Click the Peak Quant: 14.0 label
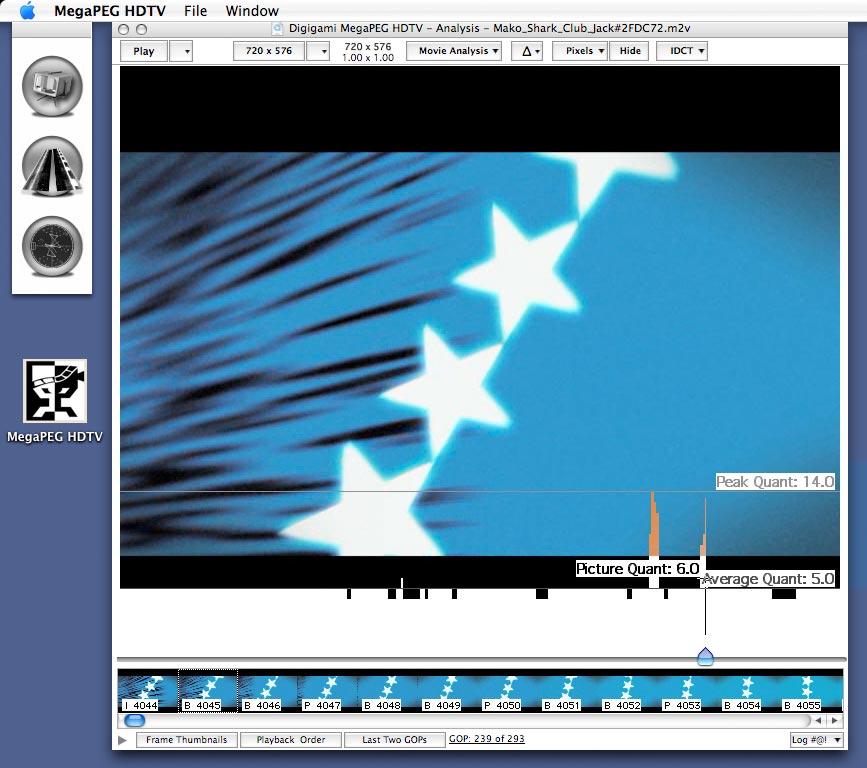The image size is (867, 768). 775,482
